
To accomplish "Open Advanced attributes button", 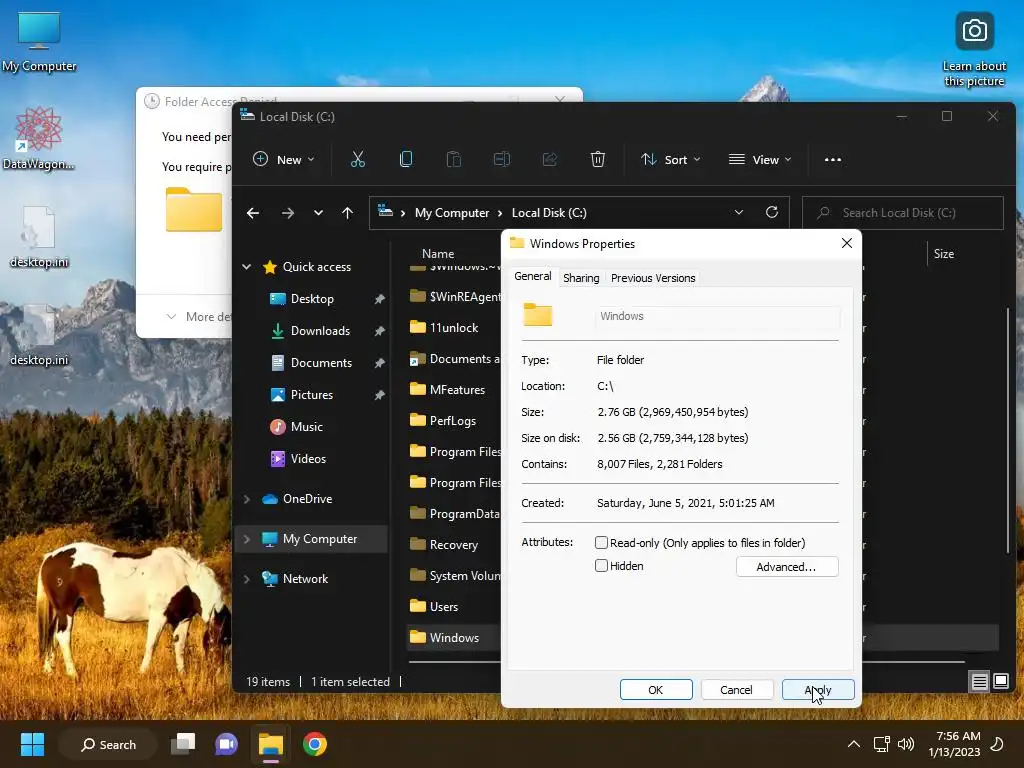I will [786, 566].
